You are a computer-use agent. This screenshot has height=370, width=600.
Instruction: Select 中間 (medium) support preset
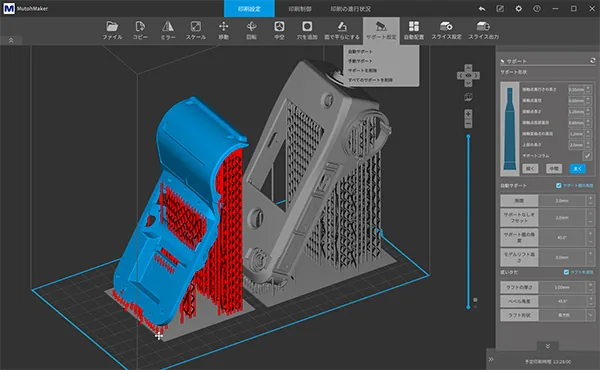pos(554,168)
